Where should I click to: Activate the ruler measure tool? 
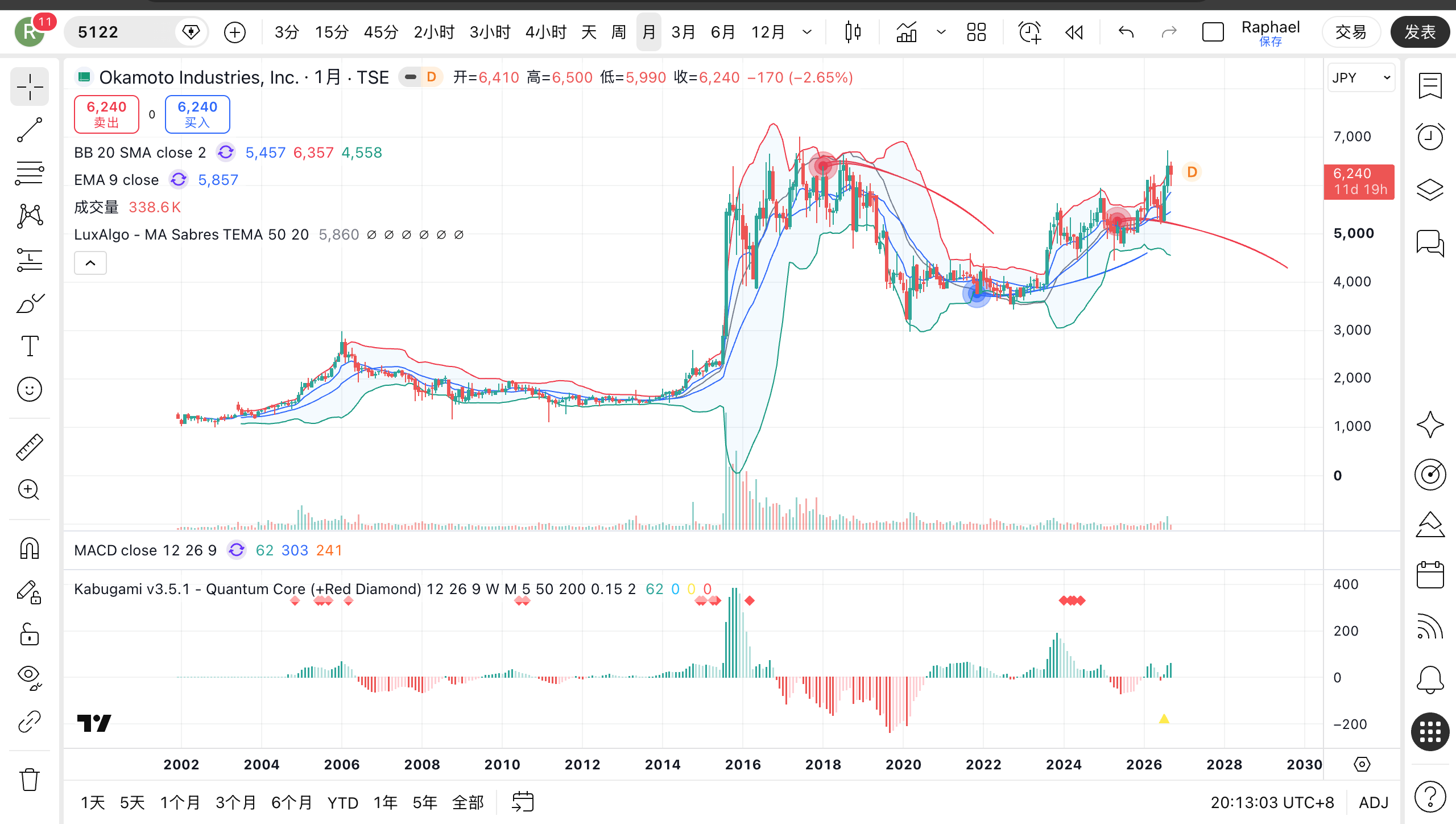[30, 447]
